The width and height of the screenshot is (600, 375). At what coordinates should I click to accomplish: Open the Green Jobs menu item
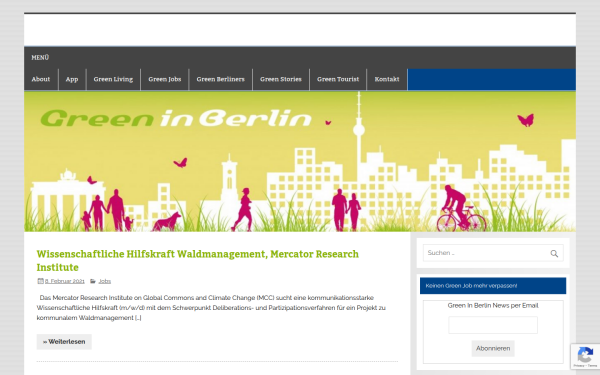point(165,79)
